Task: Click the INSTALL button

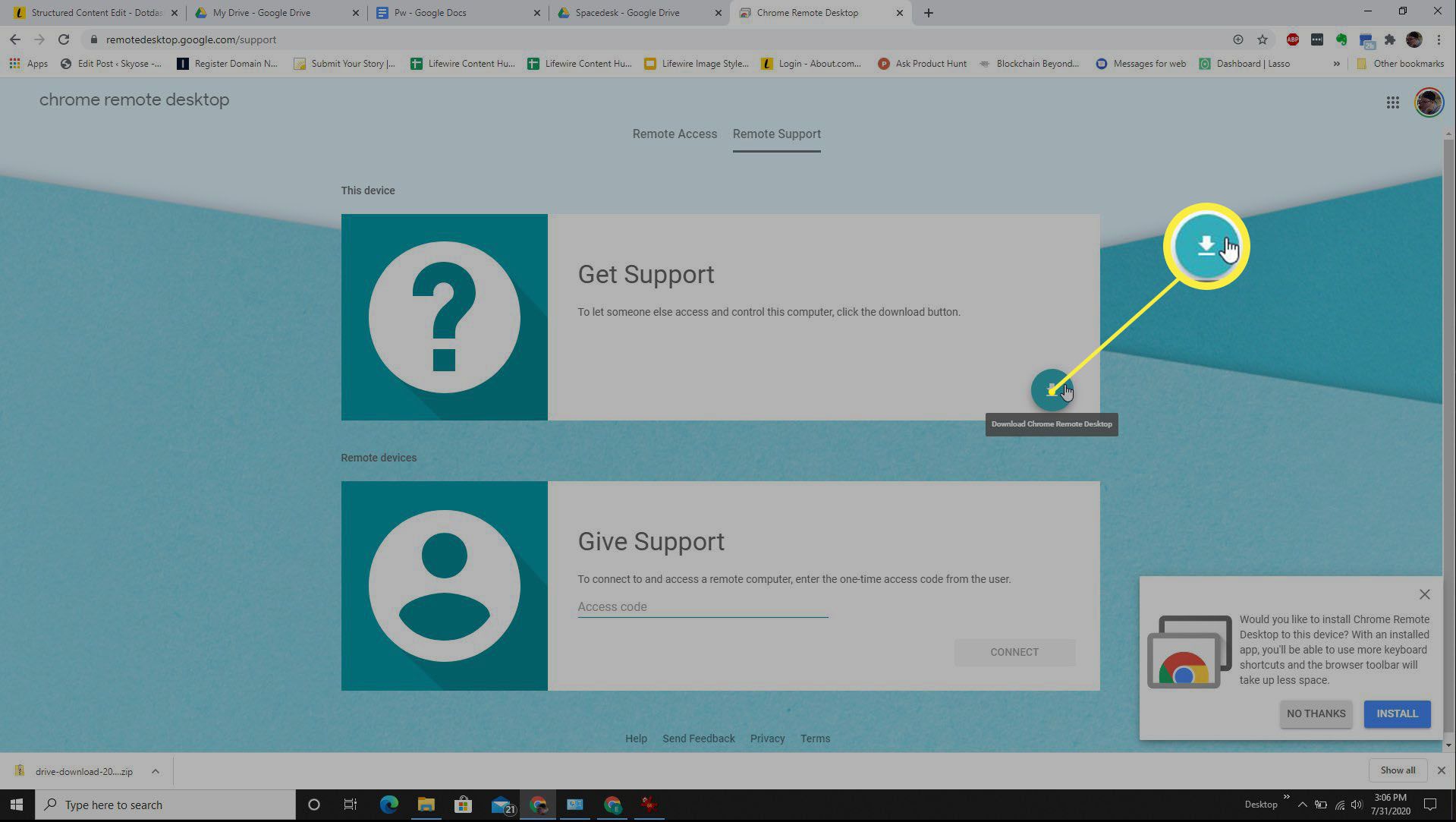Action: [1397, 713]
